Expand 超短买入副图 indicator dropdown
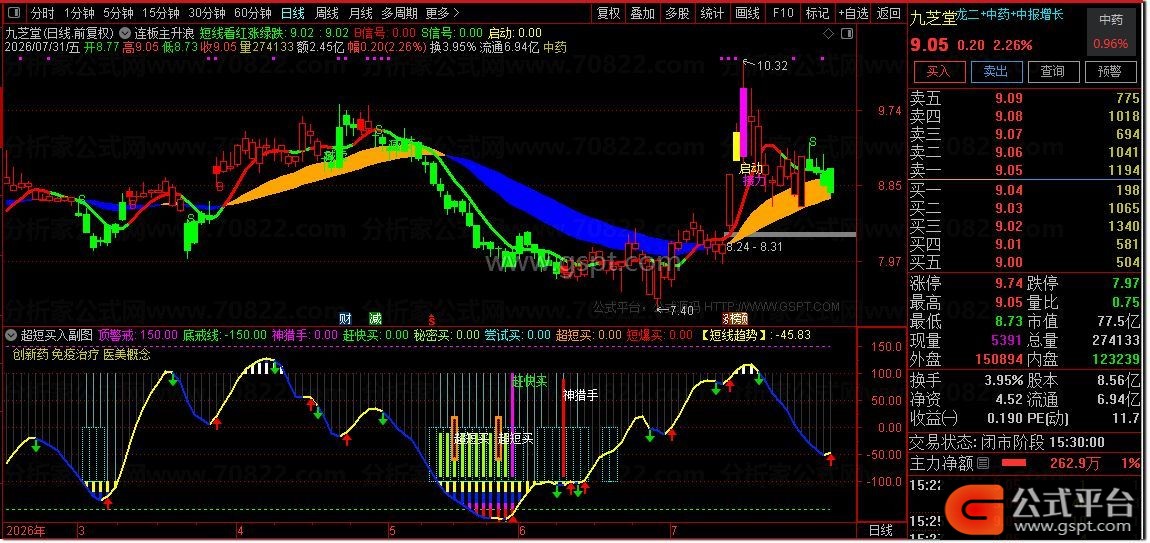1150x543 pixels. (x=10, y=335)
